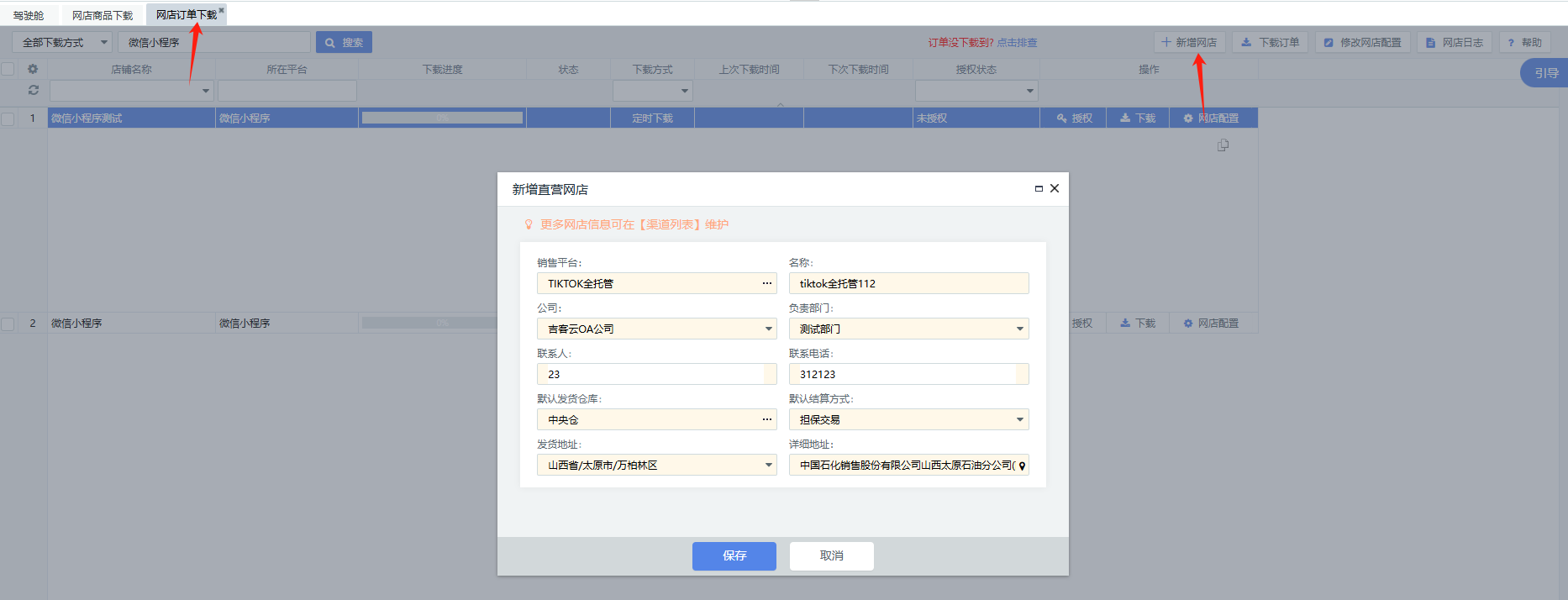Click the 搜索 search button
Screen dimensions: 1568x600
pyautogui.click(x=344, y=42)
